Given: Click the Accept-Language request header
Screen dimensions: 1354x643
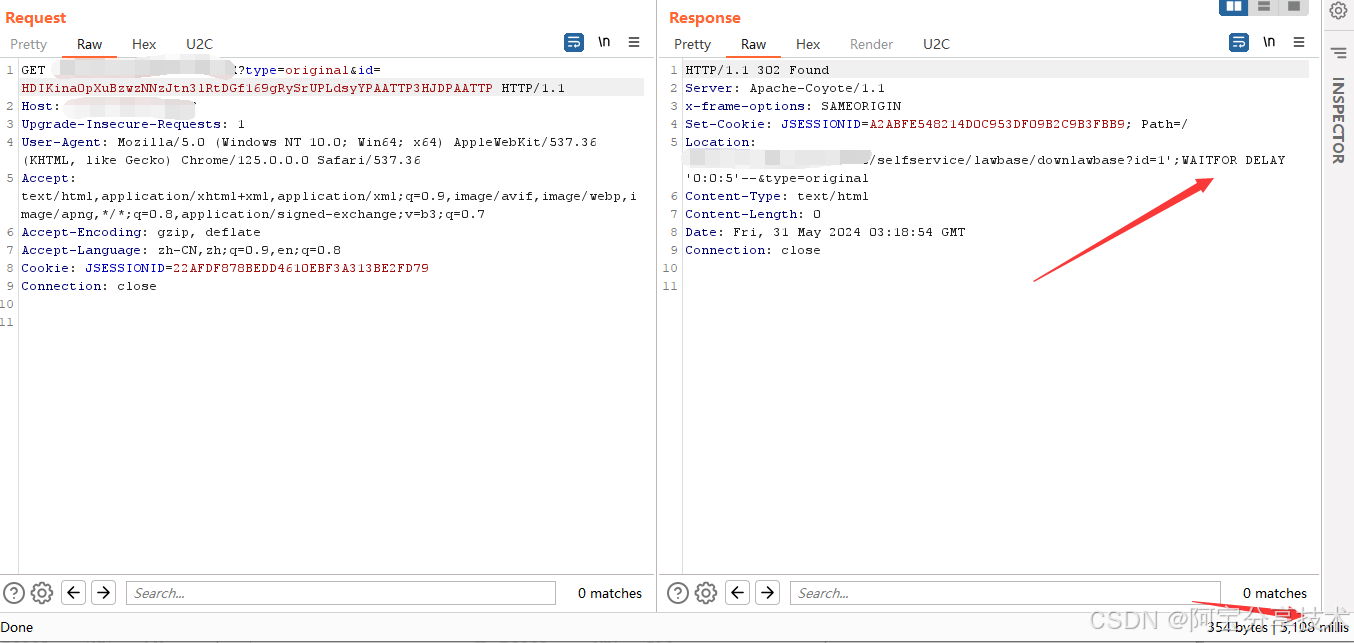Looking at the screenshot, I should (181, 250).
